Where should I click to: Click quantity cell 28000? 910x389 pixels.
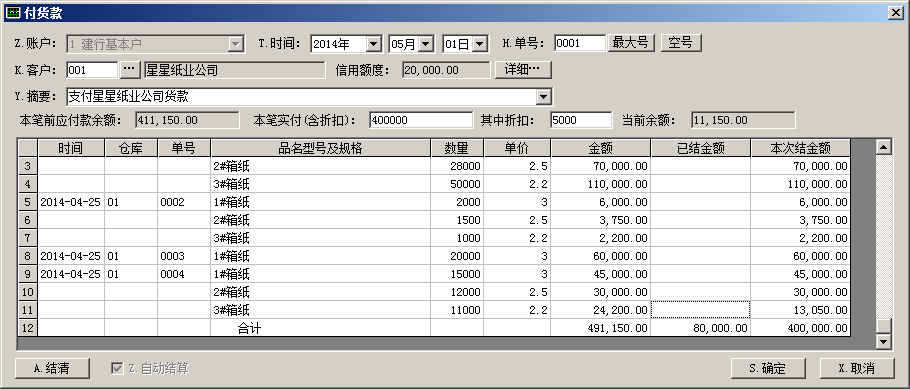pos(457,166)
